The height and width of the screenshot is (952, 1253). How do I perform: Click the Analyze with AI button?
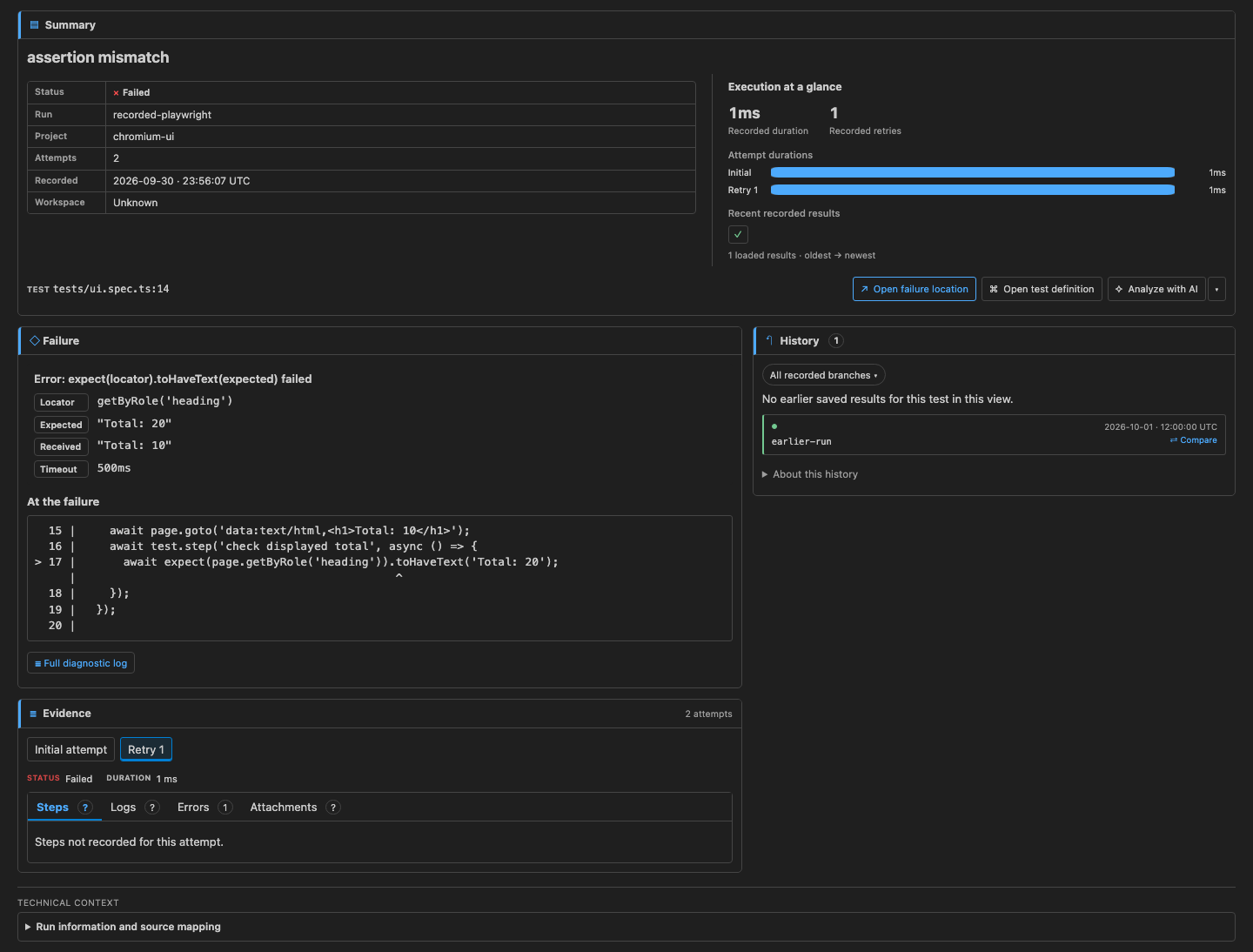[x=1156, y=289]
